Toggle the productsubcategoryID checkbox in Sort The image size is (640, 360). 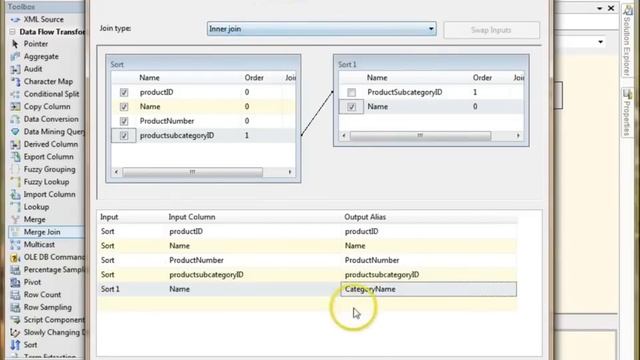(x=124, y=136)
